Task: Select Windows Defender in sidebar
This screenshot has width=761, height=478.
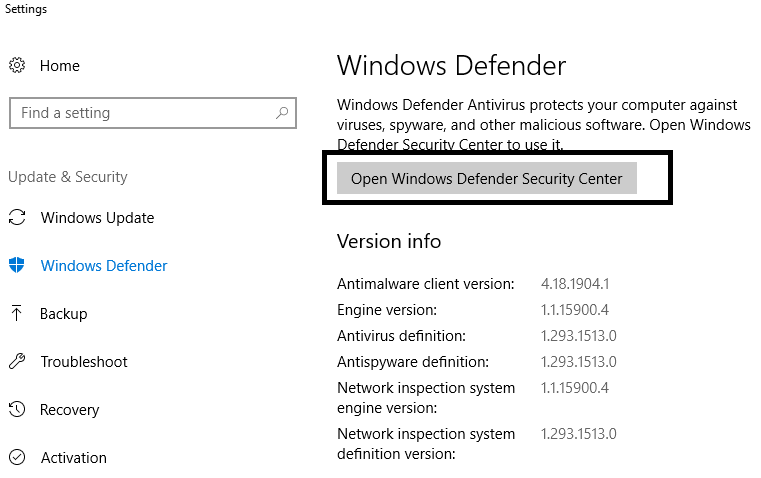Action: (x=104, y=265)
